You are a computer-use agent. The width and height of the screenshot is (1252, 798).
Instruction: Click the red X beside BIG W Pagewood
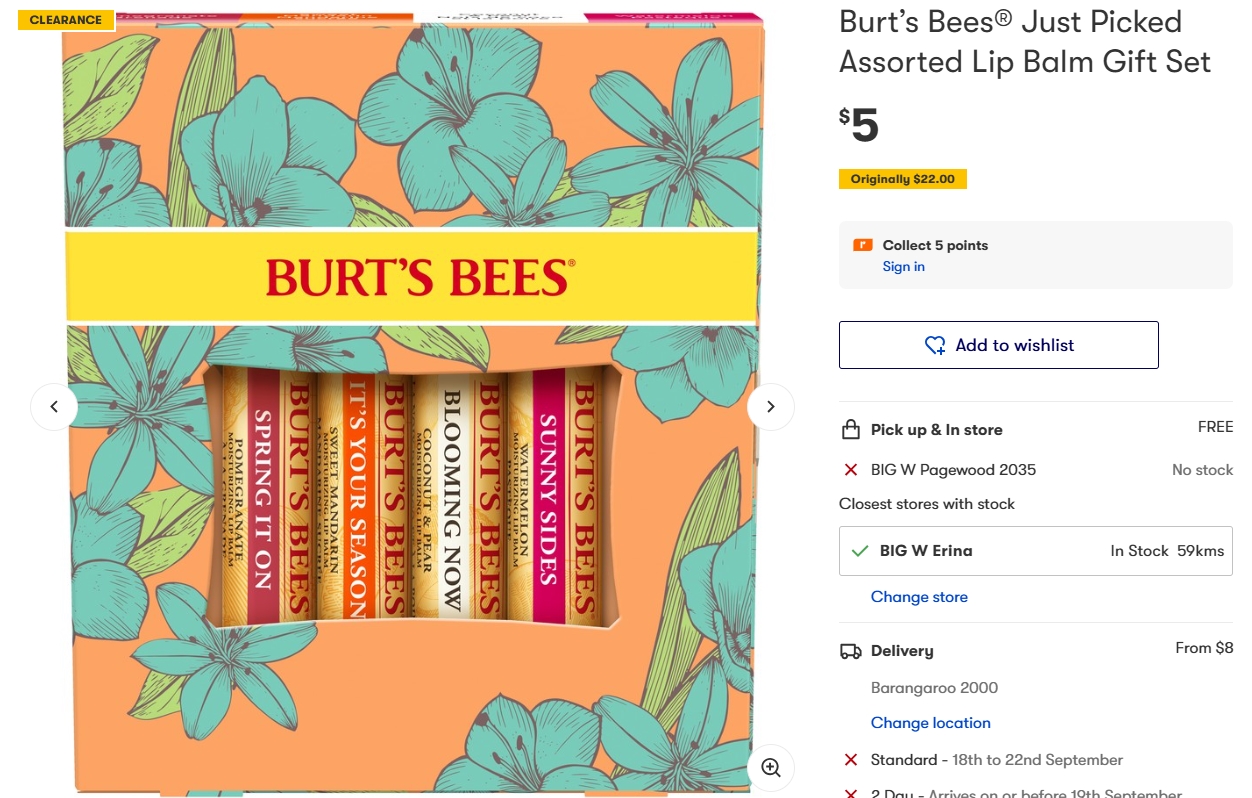click(x=851, y=470)
